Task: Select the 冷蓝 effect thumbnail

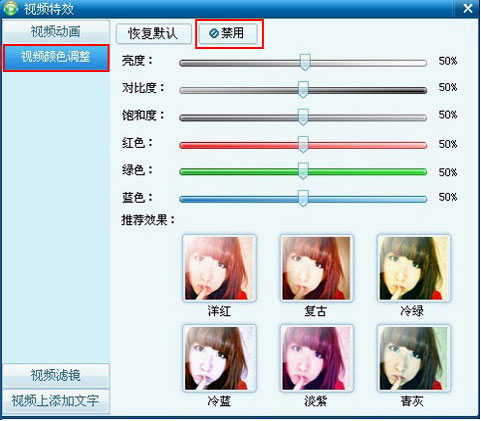Action: point(219,358)
